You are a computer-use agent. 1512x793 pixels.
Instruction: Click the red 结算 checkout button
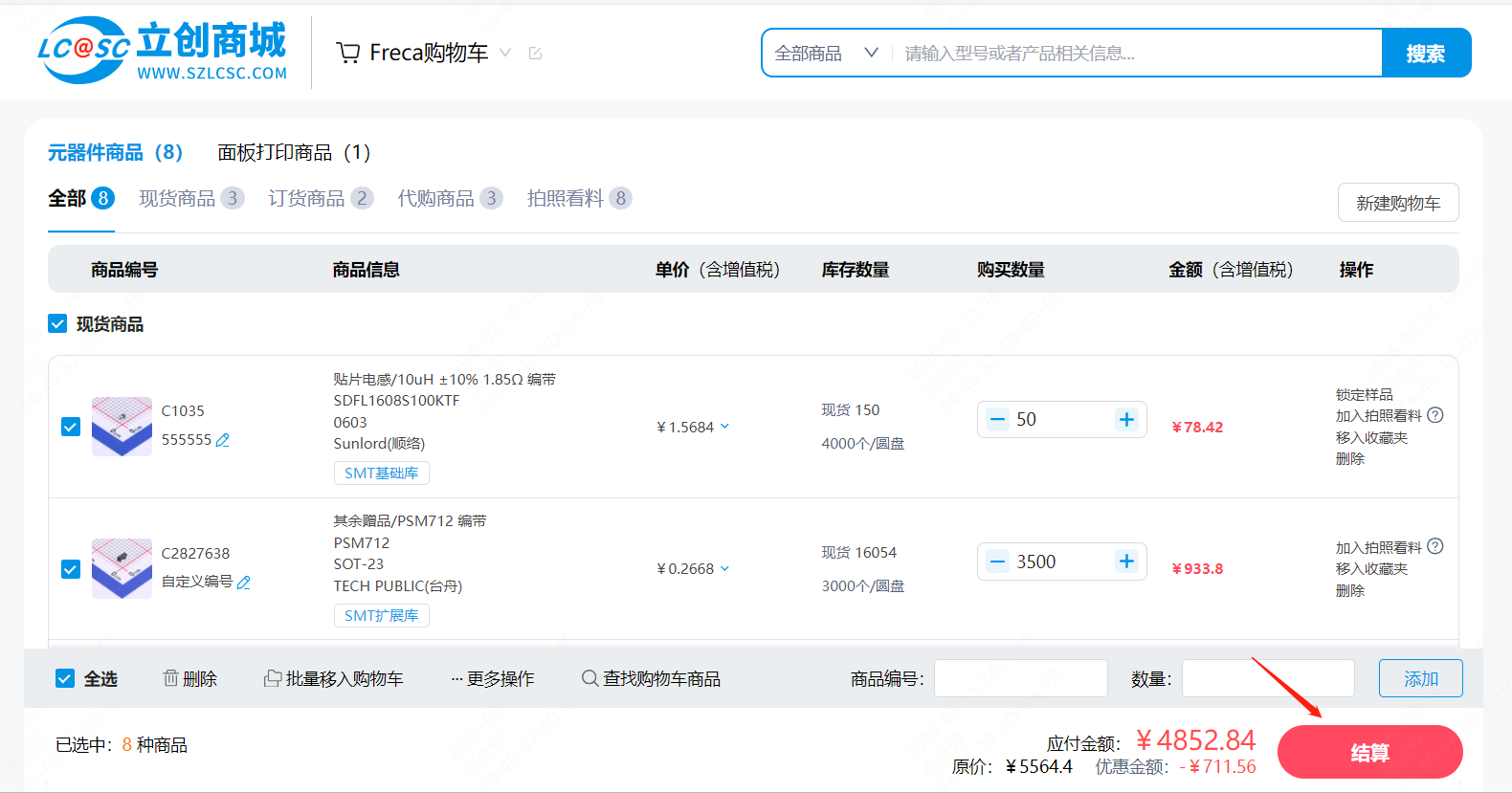[x=1369, y=753]
